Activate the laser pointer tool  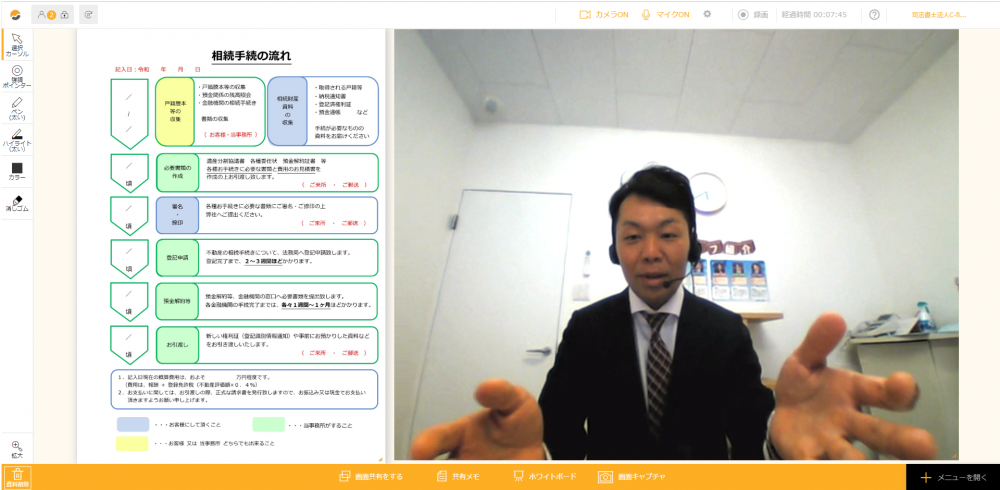[17, 77]
